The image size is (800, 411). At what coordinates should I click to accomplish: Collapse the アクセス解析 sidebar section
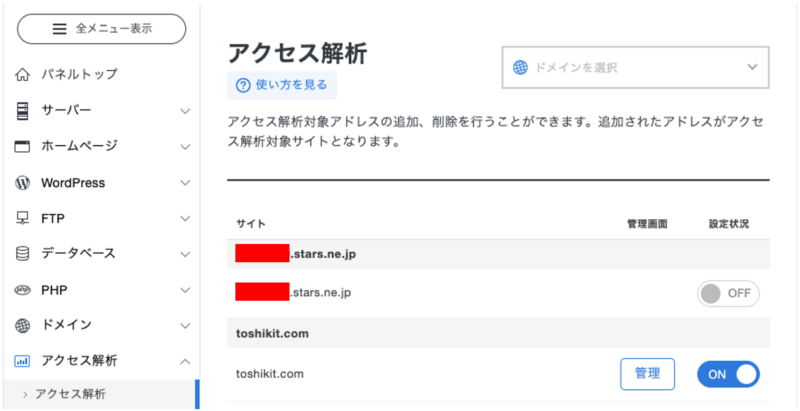[185, 361]
